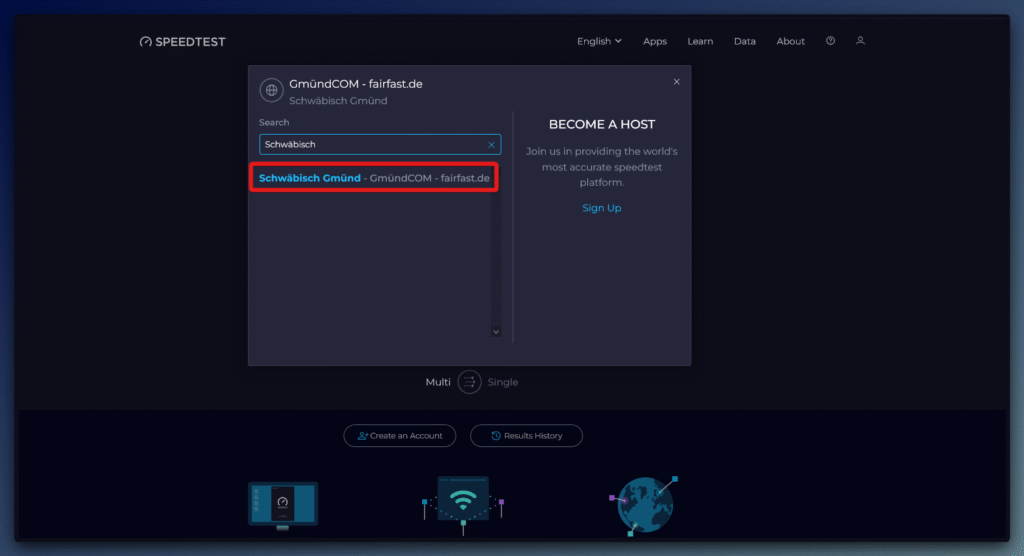Open the Learn menu item
This screenshot has width=1024, height=556.
[700, 41]
